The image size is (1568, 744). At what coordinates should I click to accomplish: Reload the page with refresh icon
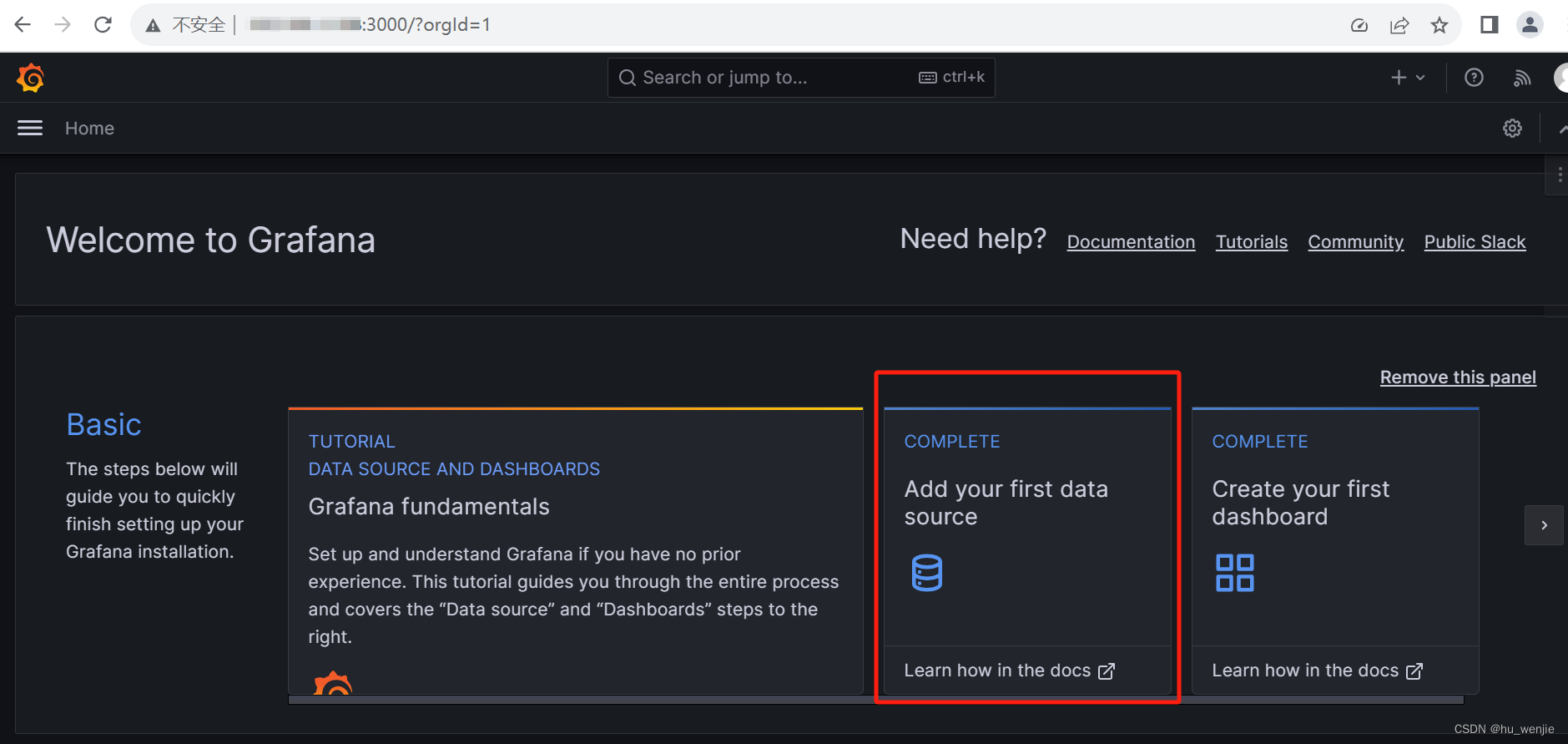click(x=103, y=25)
